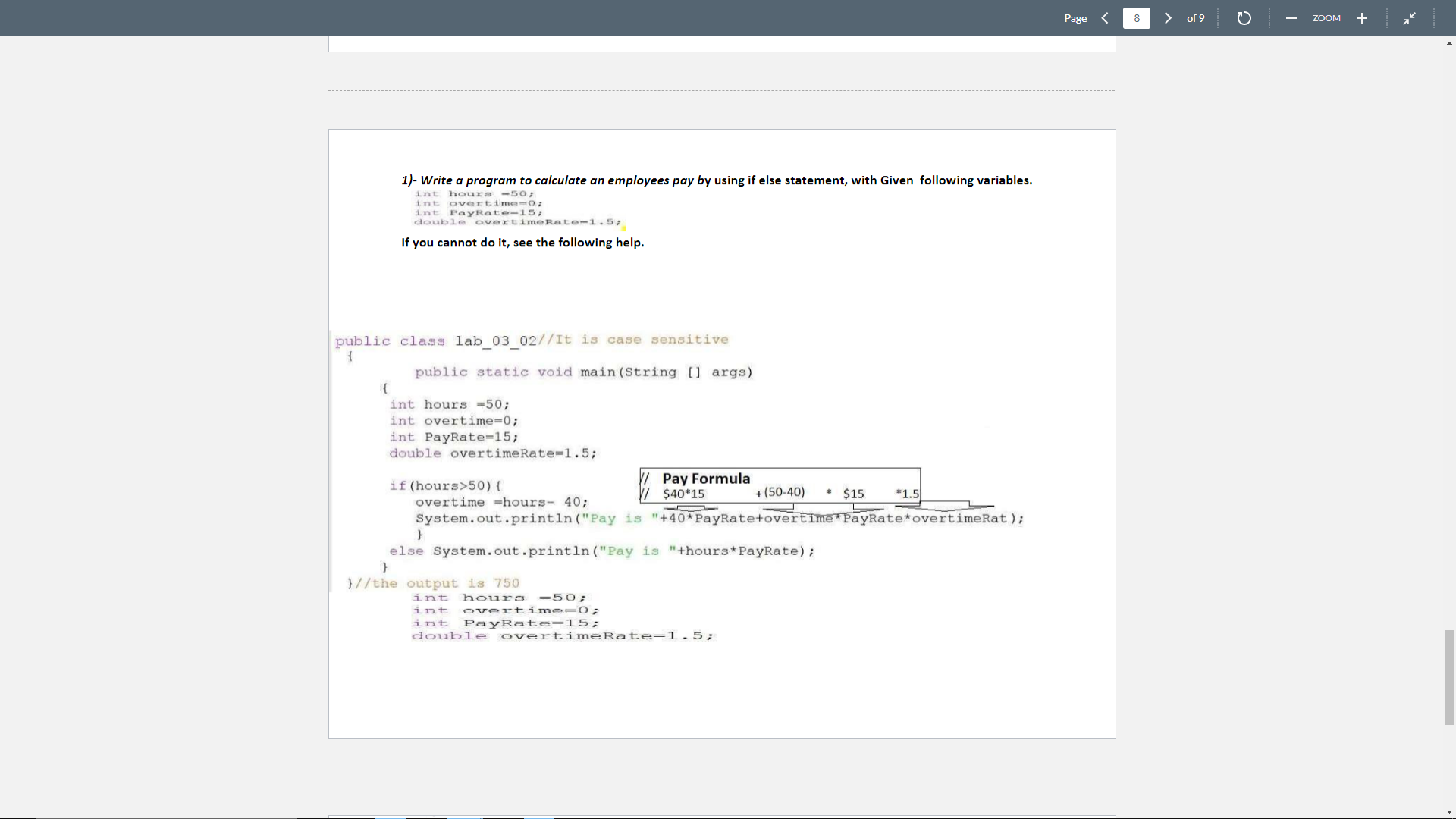Click the '//the output is 750' comment

[438, 583]
